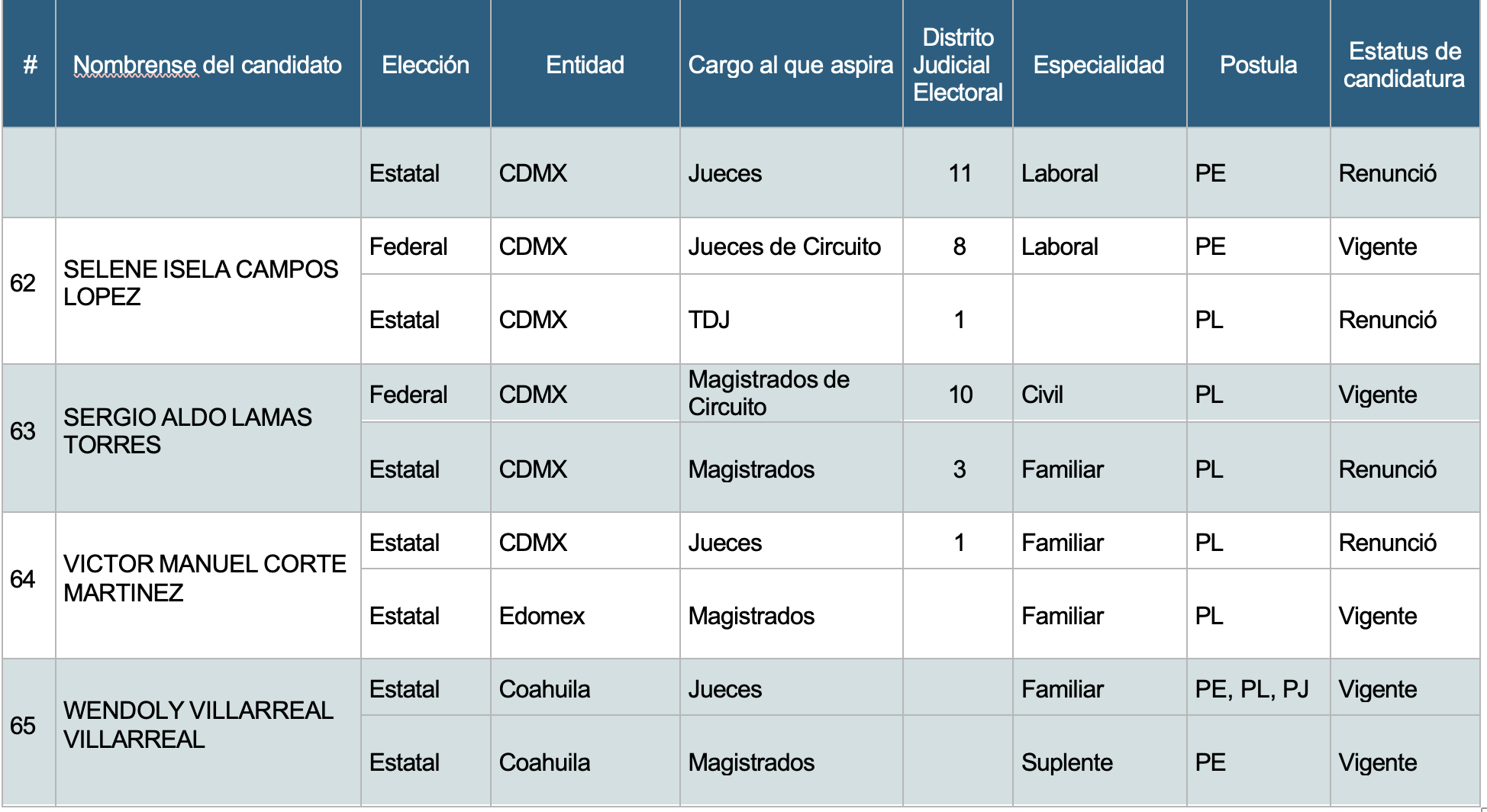Image resolution: width=1487 pixels, height=812 pixels.
Task: Select the 'Civil' especialidad cell
Action: coord(1099,393)
